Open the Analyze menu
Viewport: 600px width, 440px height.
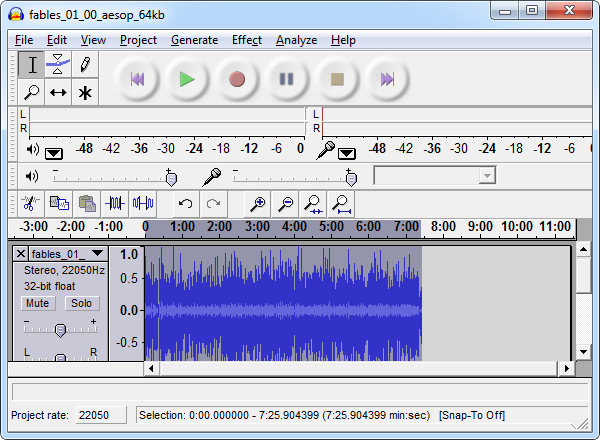[x=297, y=40]
